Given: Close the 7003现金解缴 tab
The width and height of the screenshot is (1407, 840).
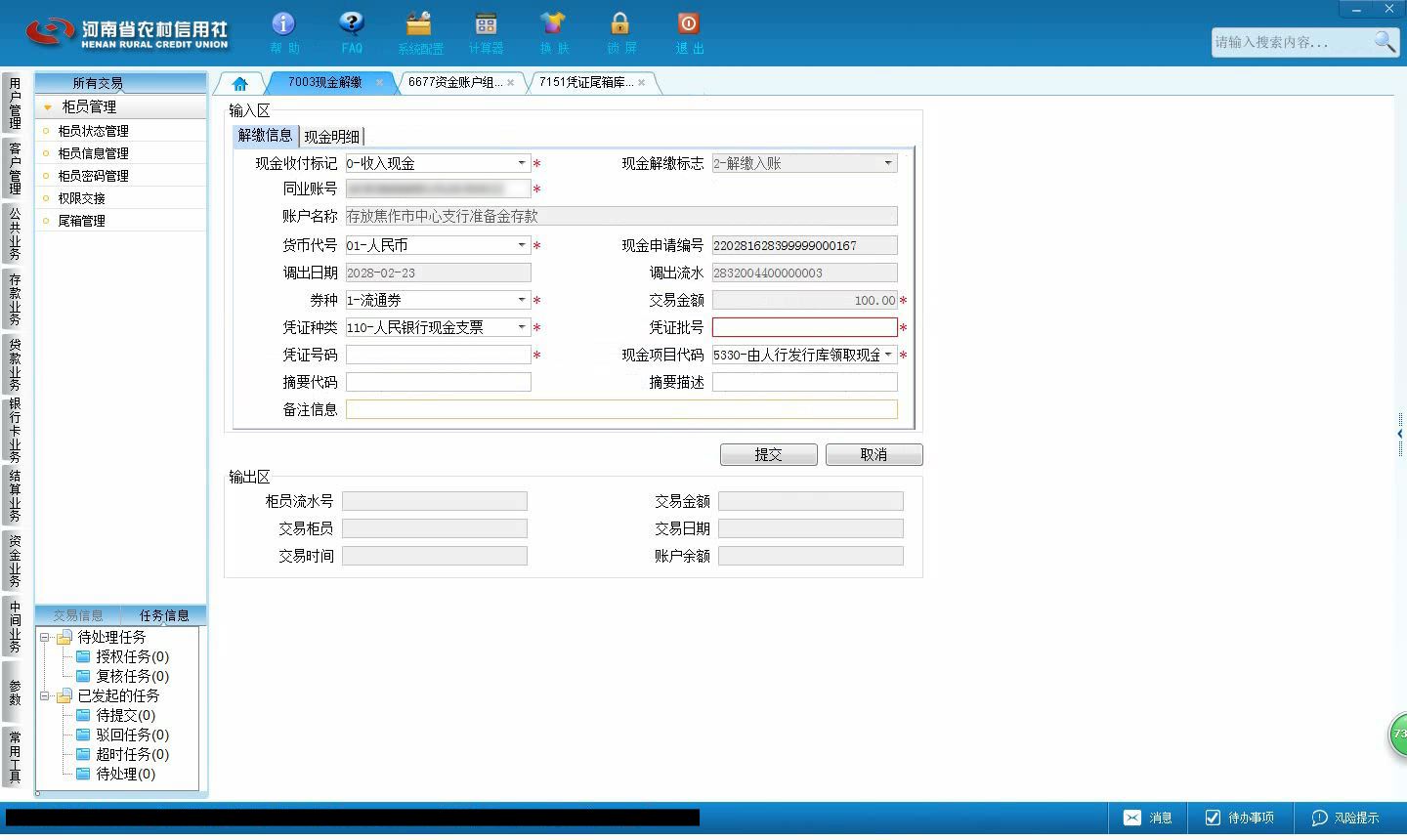Looking at the screenshot, I should click(380, 83).
